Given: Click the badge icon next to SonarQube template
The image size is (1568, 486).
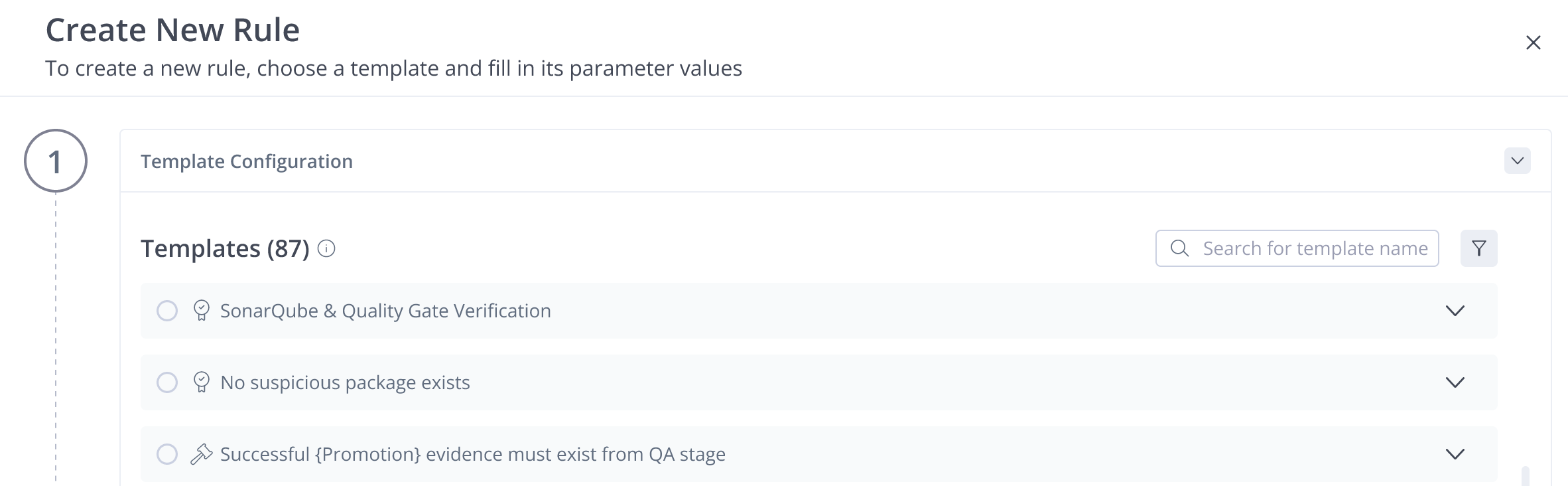Looking at the screenshot, I should tap(201, 311).
